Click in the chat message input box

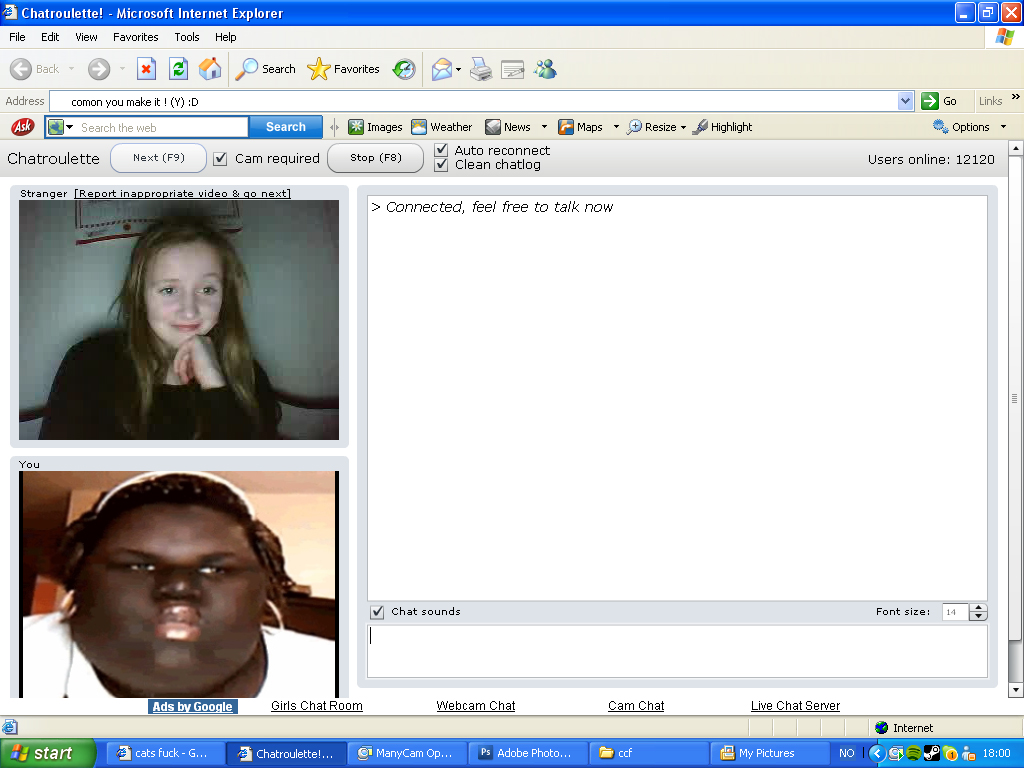[x=677, y=651]
